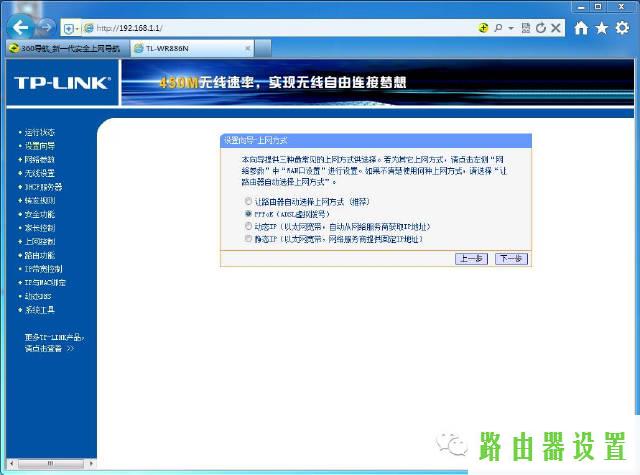Open IP带宽控制 in the sidebar

click(43, 269)
